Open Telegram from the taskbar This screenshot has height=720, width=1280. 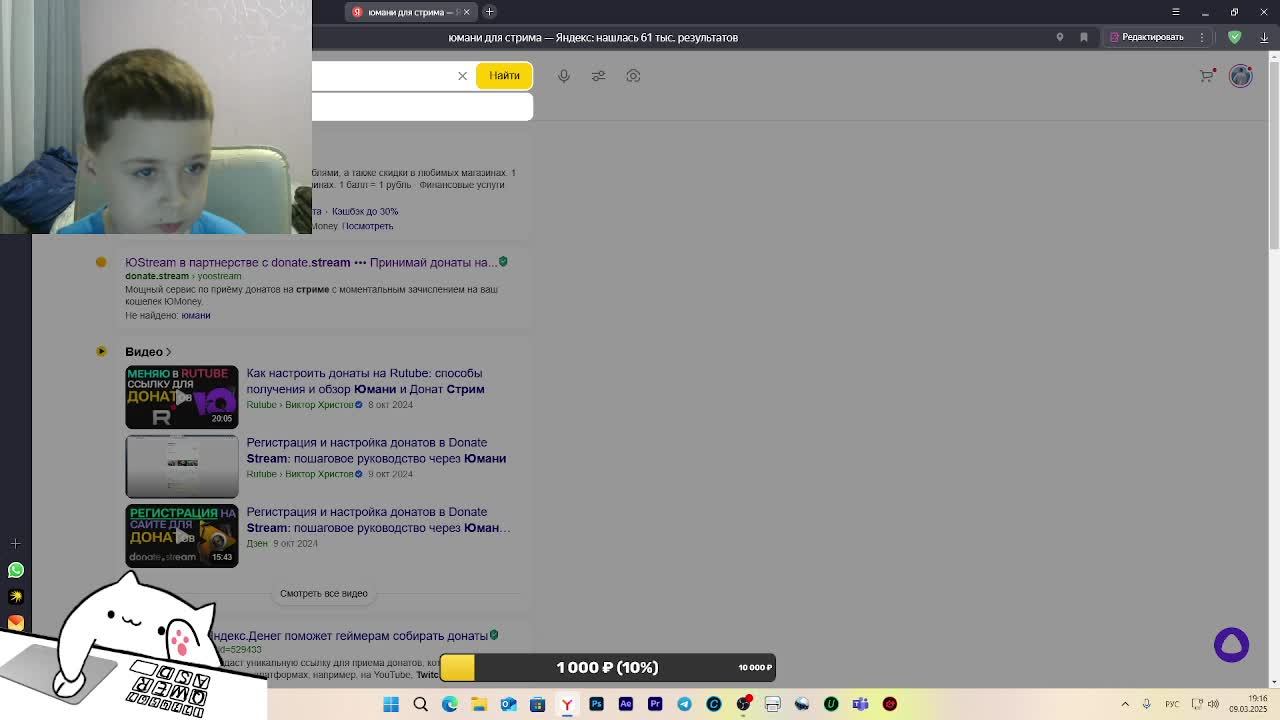[684, 704]
